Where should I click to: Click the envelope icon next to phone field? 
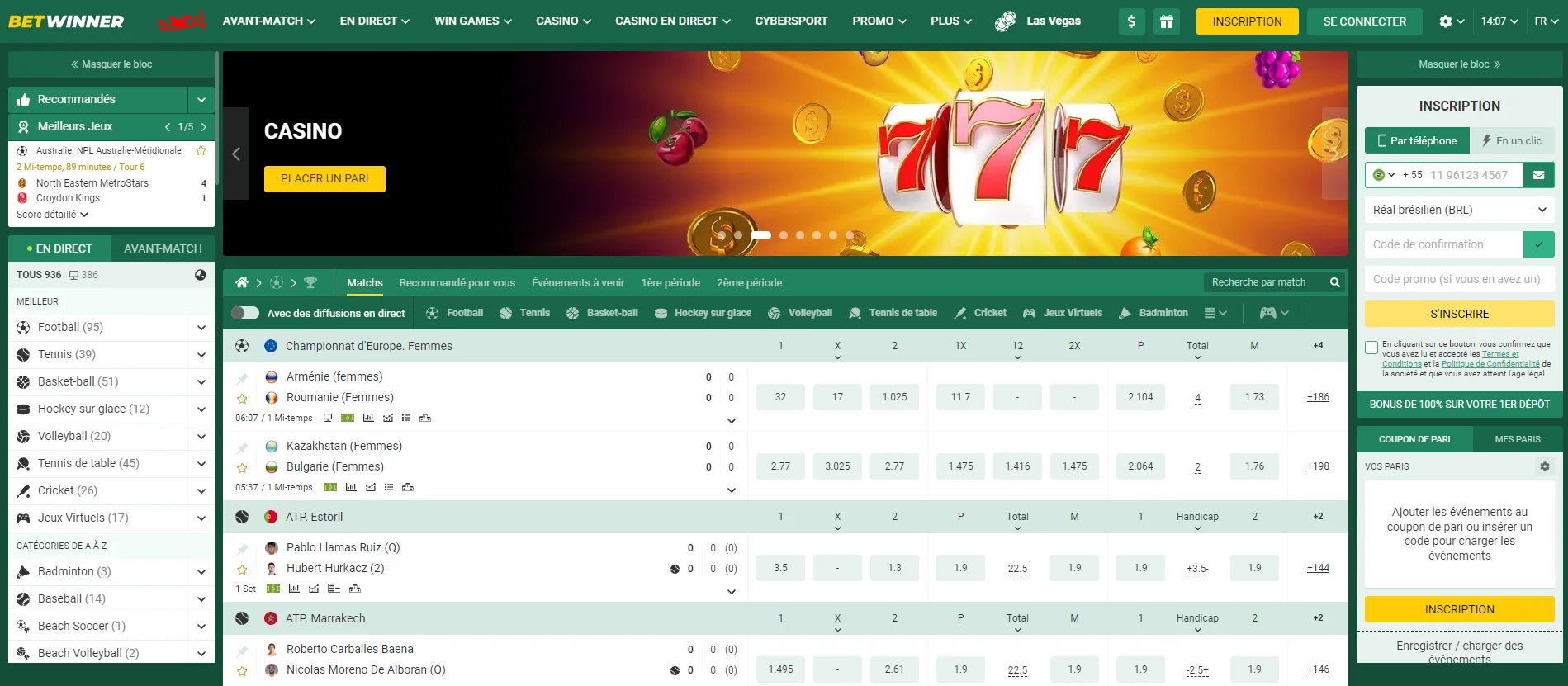[x=1539, y=175]
